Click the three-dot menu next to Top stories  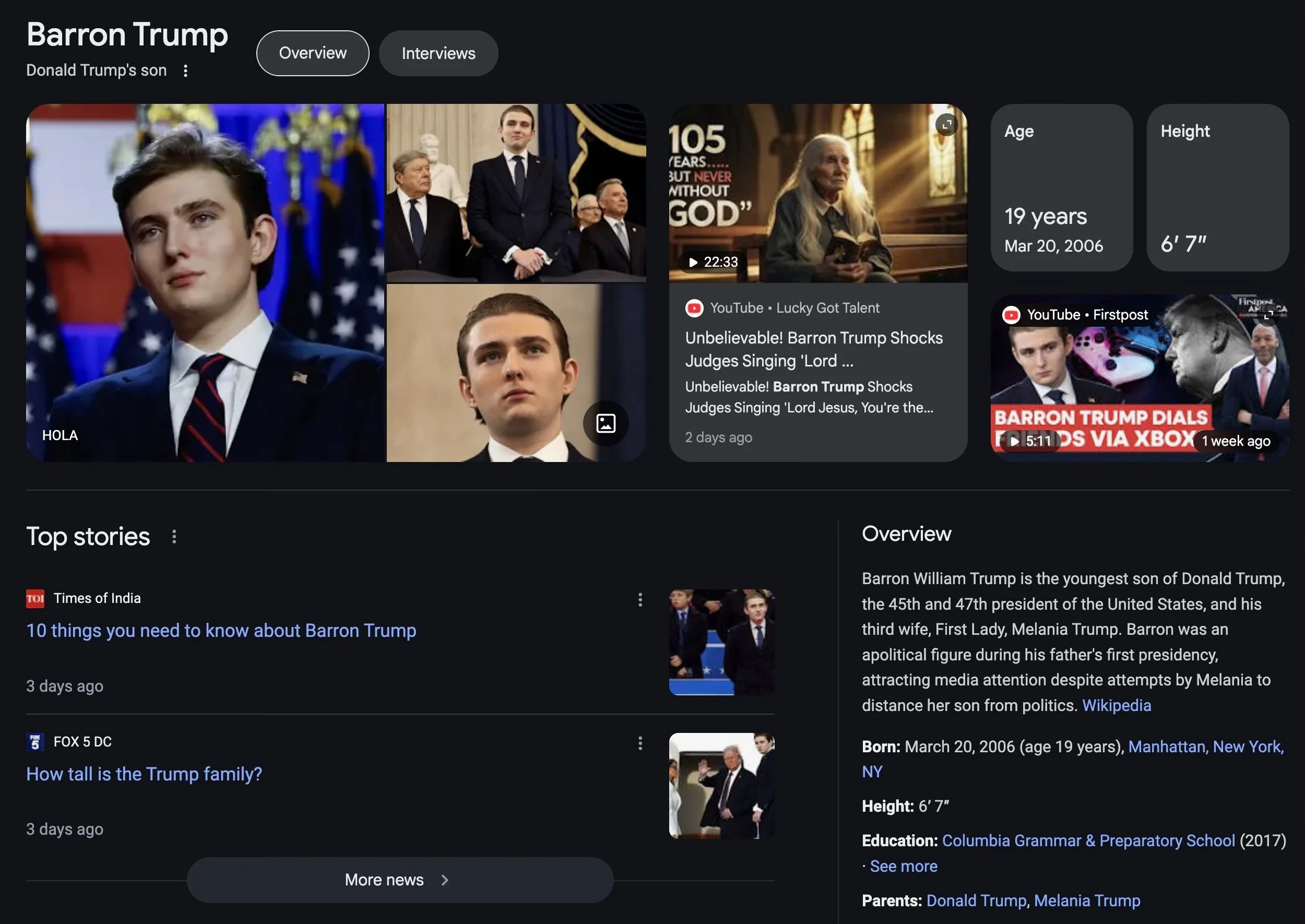pos(174,537)
